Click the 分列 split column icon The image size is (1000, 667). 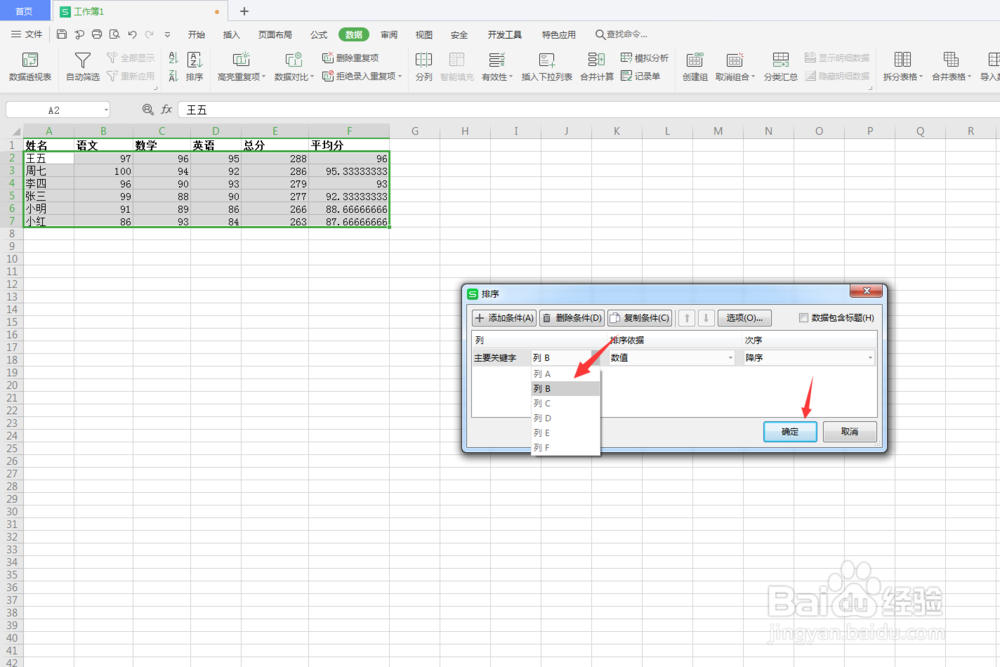click(423, 60)
